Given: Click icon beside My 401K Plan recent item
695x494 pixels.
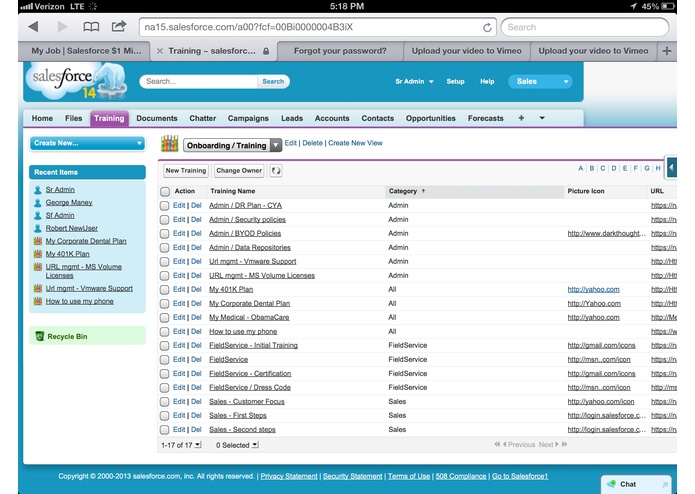Looking at the screenshot, I should click(38, 254).
